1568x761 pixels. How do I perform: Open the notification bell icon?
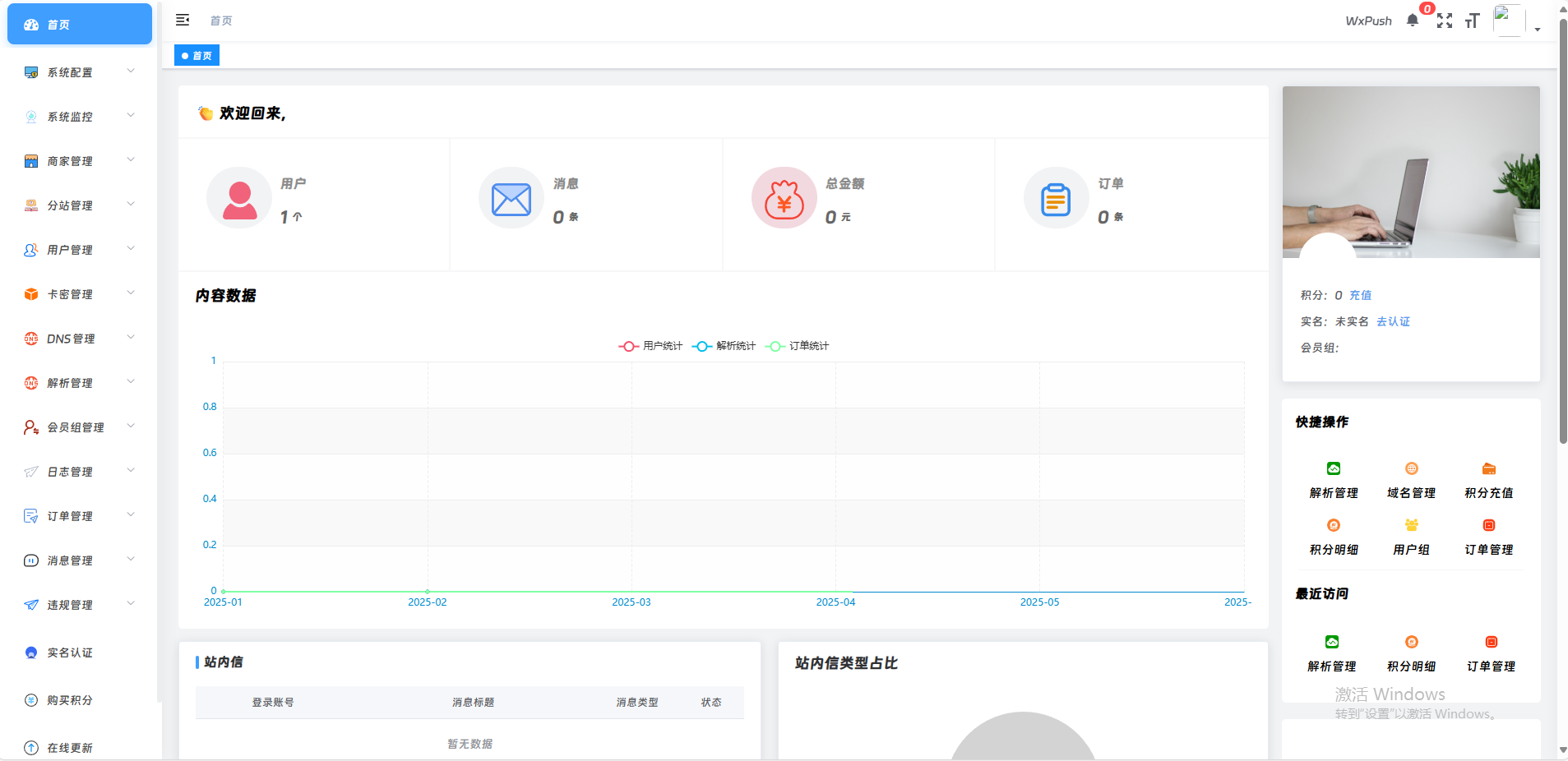[1413, 21]
